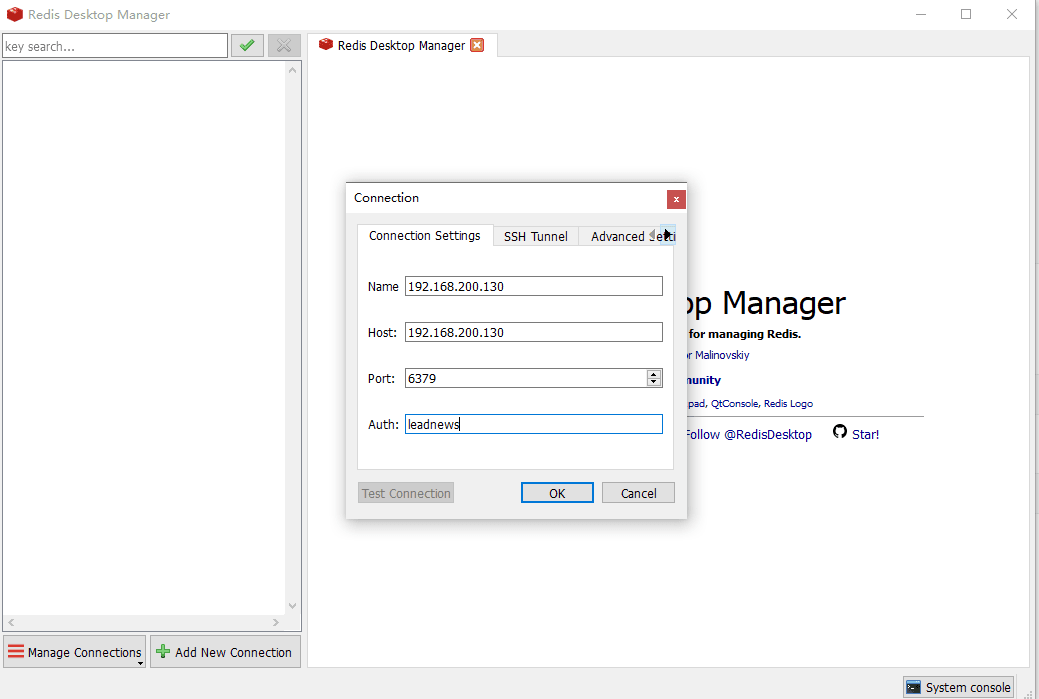Viewport: 1039px width, 699px height.
Task: Switch to the SSH Tunnel tab
Action: point(535,236)
